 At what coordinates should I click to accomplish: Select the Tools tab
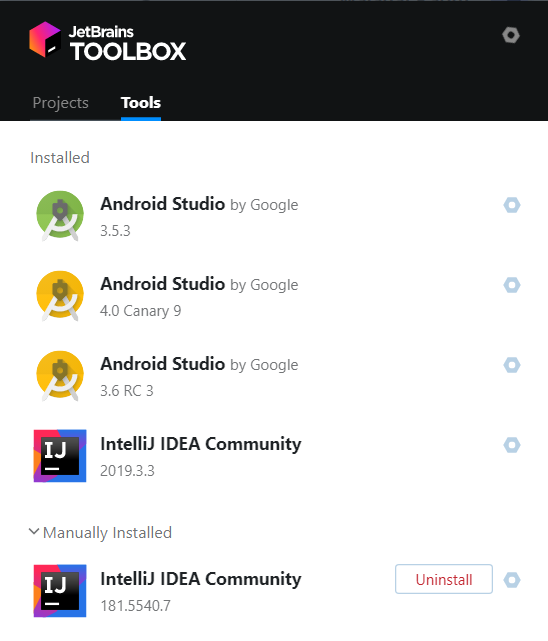click(141, 103)
